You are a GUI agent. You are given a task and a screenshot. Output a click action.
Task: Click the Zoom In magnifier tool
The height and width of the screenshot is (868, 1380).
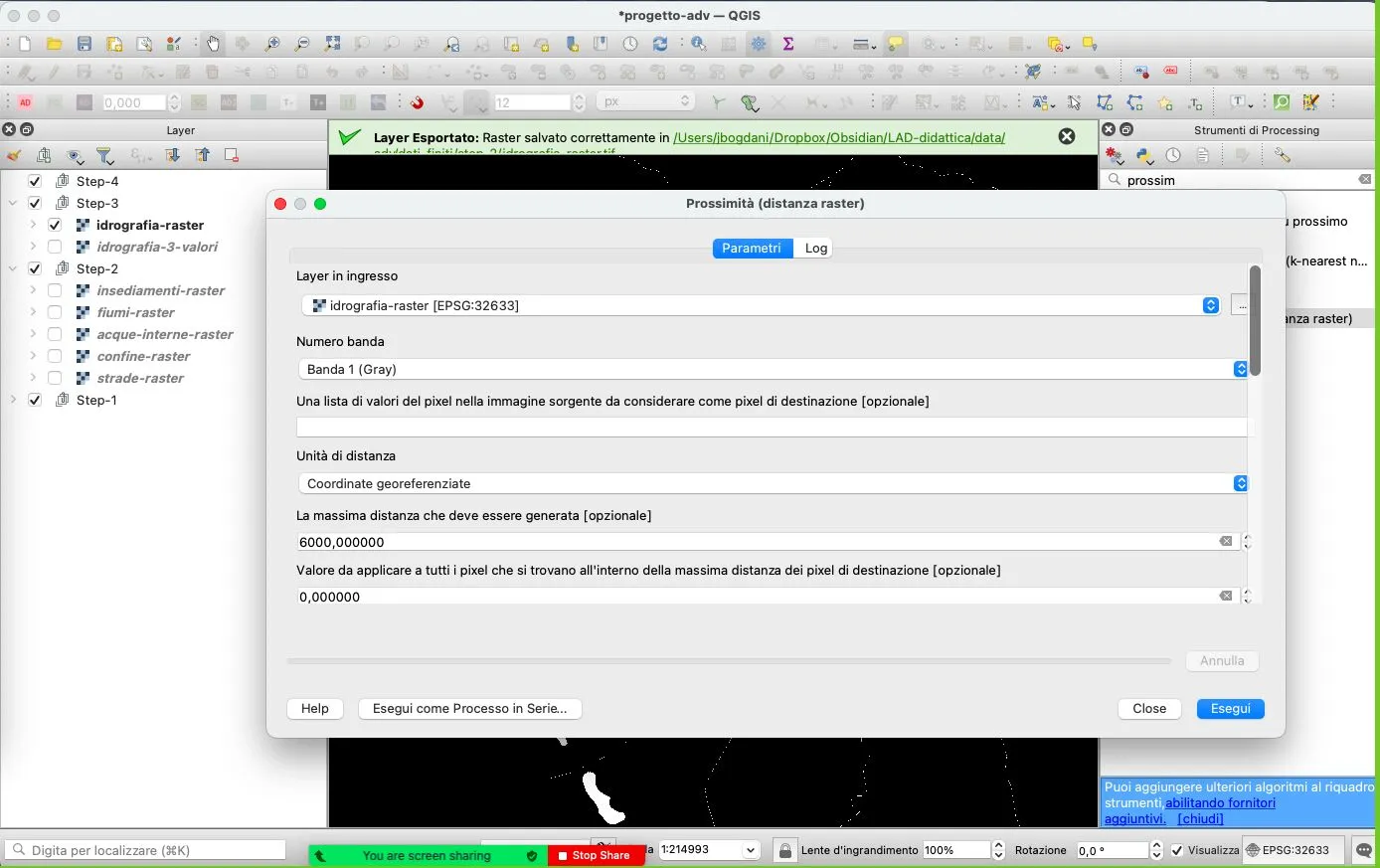coord(272,44)
